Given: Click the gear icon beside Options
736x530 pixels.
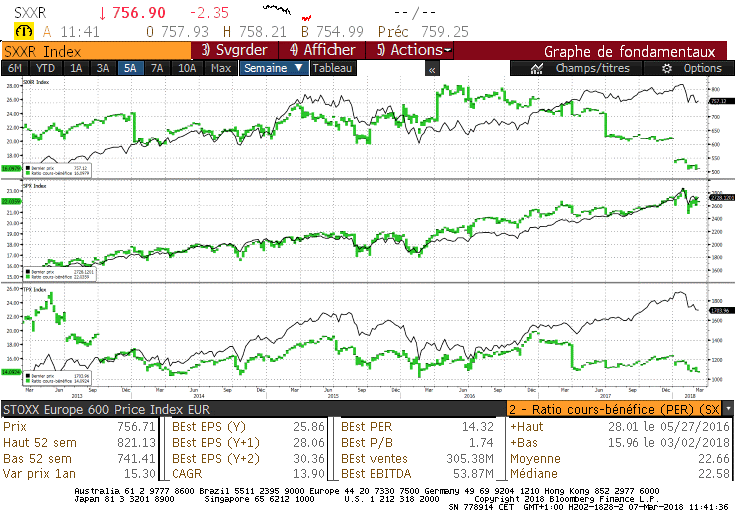Looking at the screenshot, I should (667, 69).
